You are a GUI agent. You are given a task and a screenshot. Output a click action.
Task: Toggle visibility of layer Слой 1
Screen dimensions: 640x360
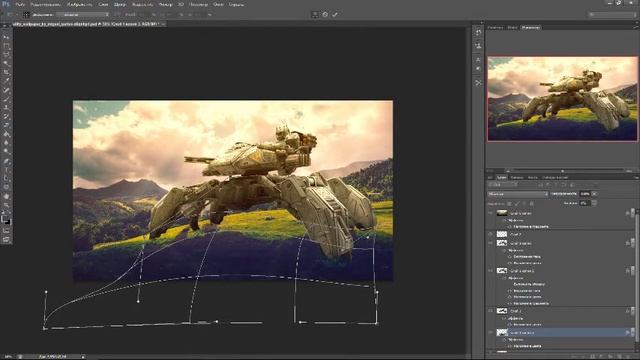point(491,311)
